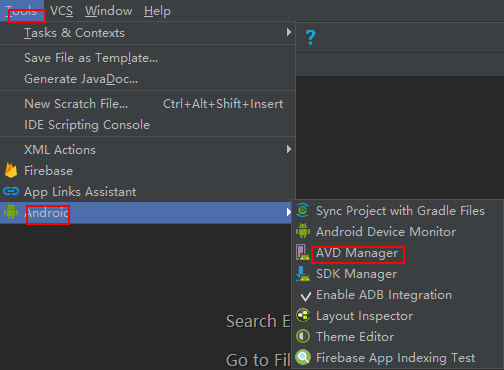Toggle the Enable ADB Integration checkmark
Image resolution: width=504 pixels, height=370 pixels.
tap(305, 296)
